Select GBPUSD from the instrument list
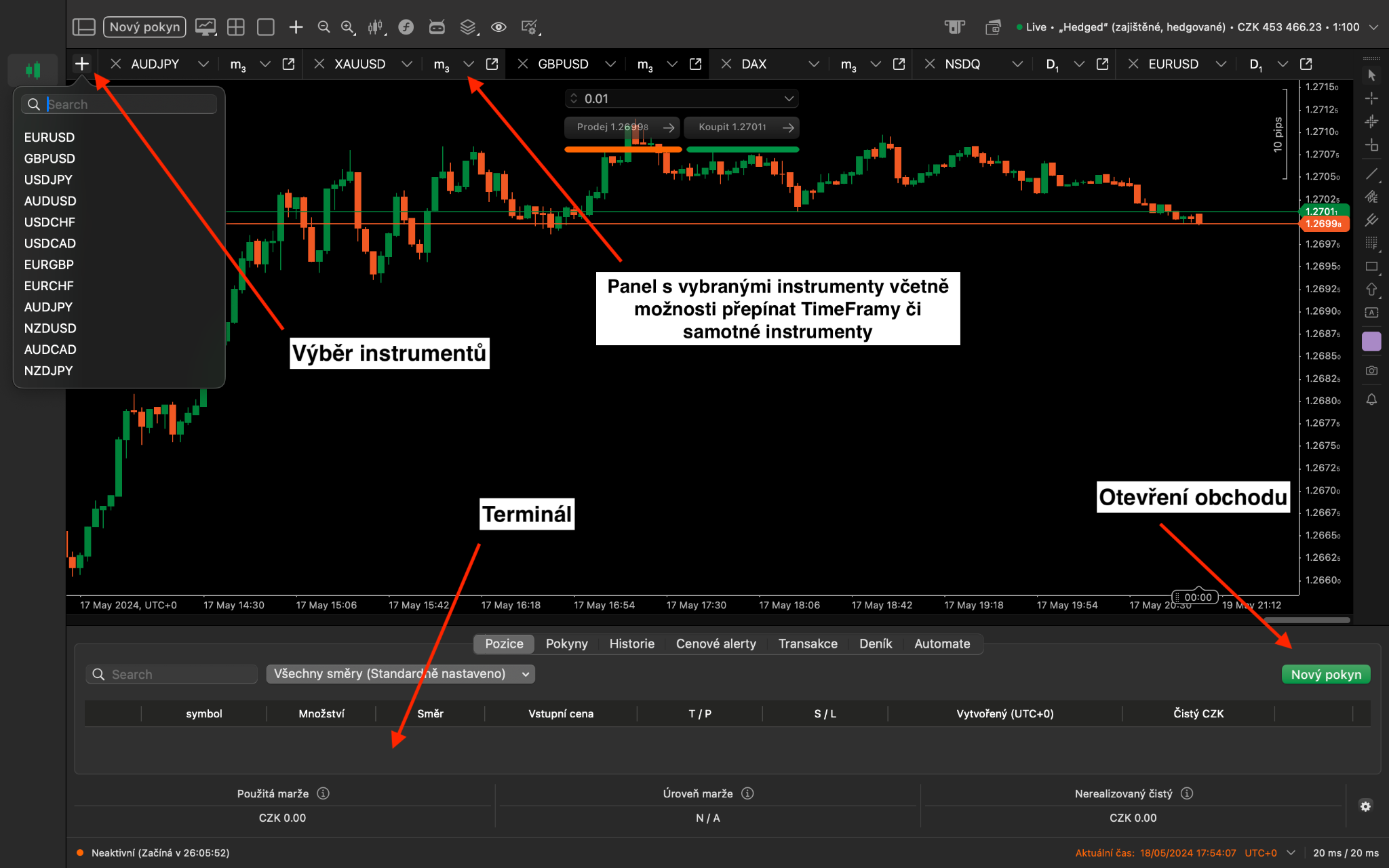Image resolution: width=1389 pixels, height=868 pixels. [50, 158]
